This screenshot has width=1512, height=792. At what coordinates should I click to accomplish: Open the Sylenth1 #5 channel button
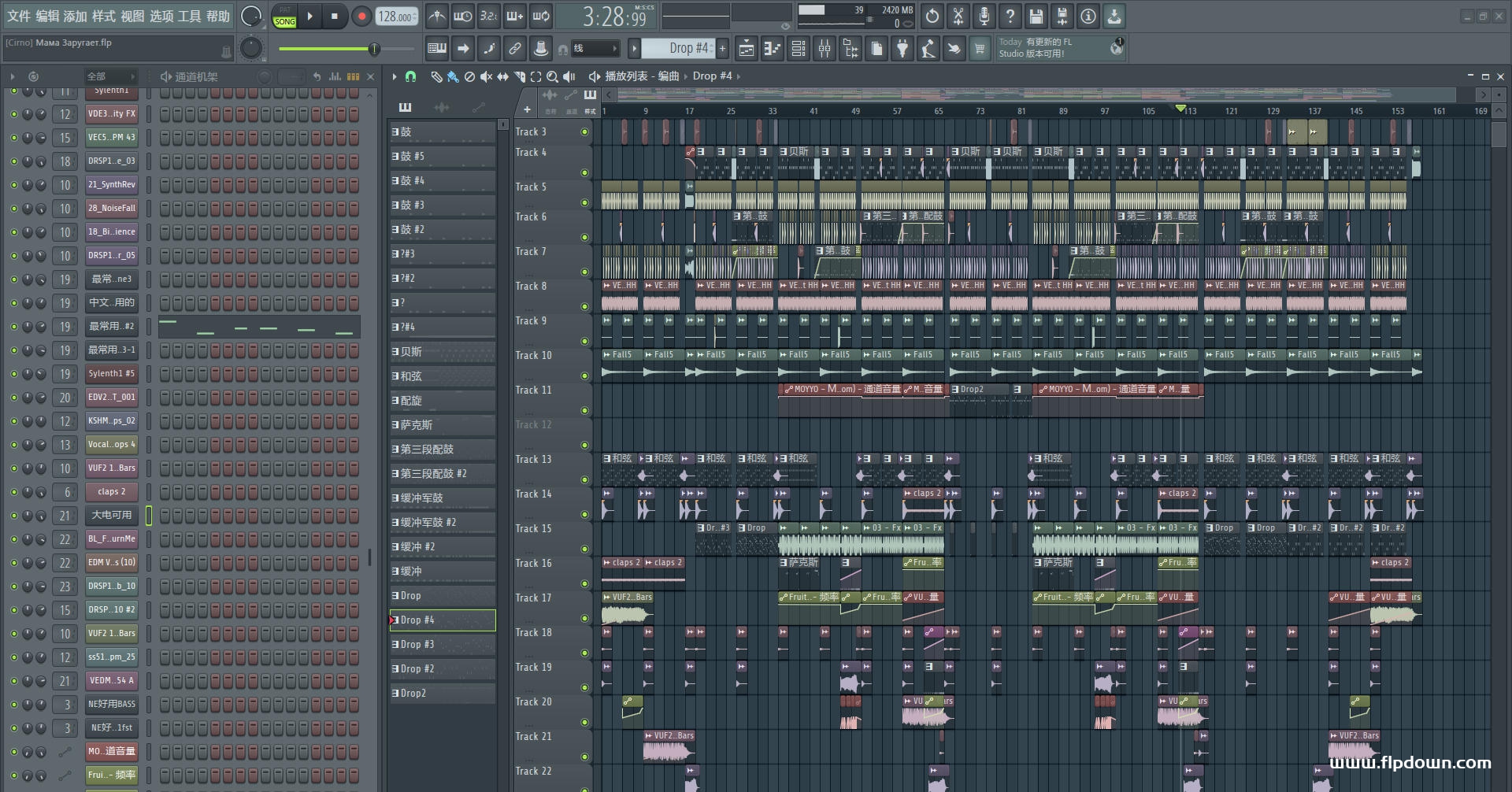[112, 374]
